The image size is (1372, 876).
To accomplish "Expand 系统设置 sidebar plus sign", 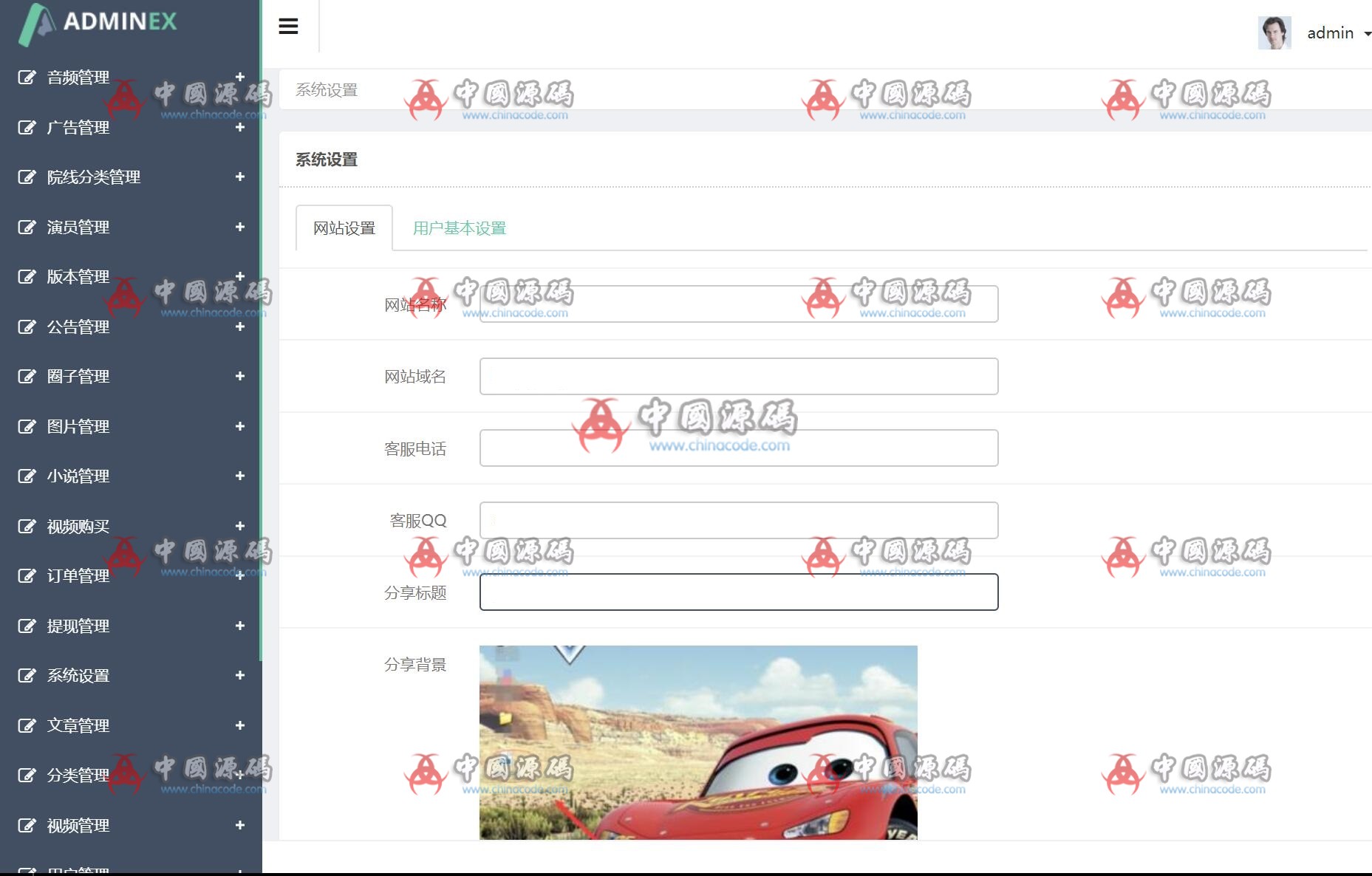I will click(x=239, y=675).
